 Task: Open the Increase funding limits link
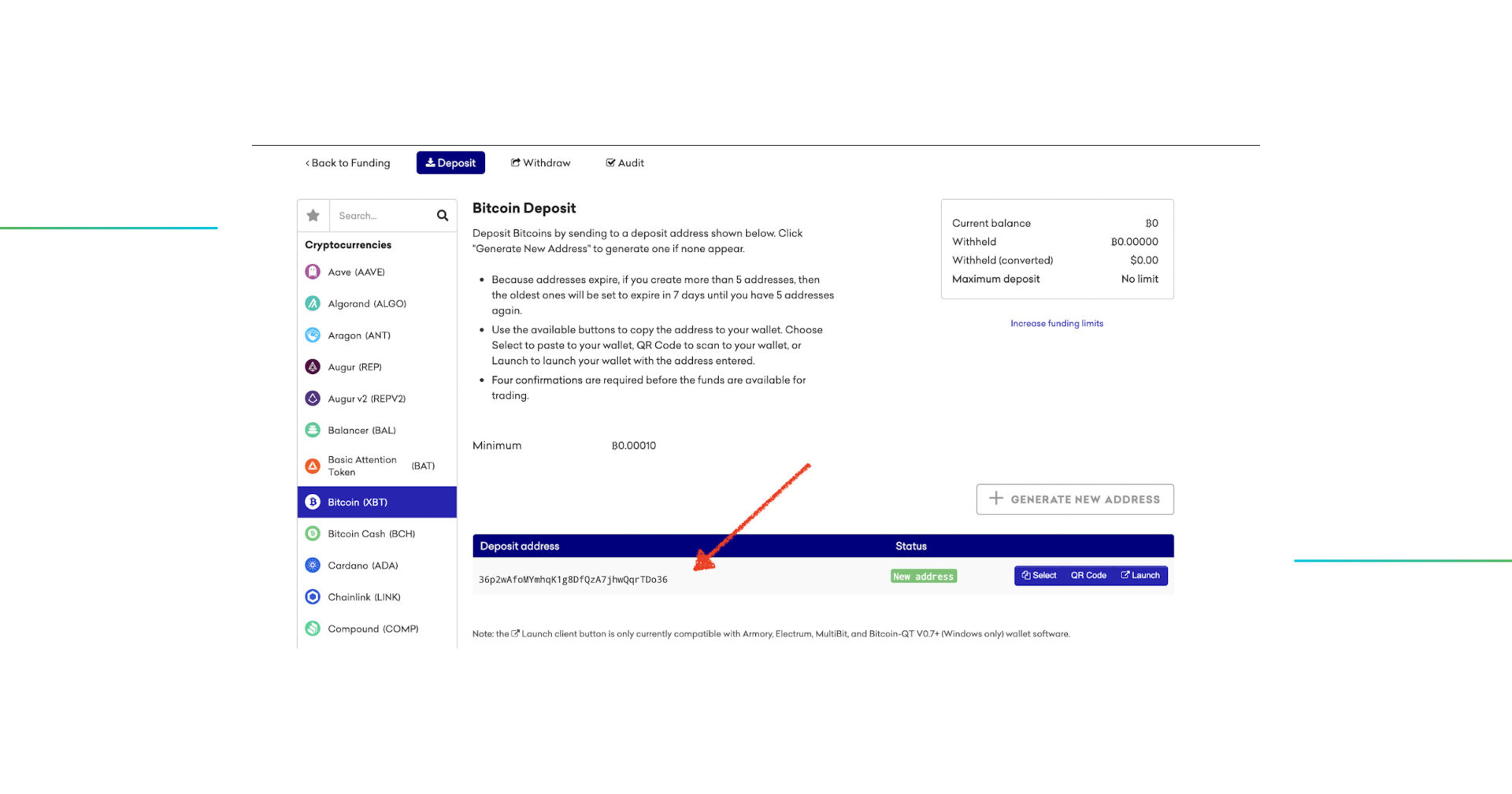(1057, 323)
